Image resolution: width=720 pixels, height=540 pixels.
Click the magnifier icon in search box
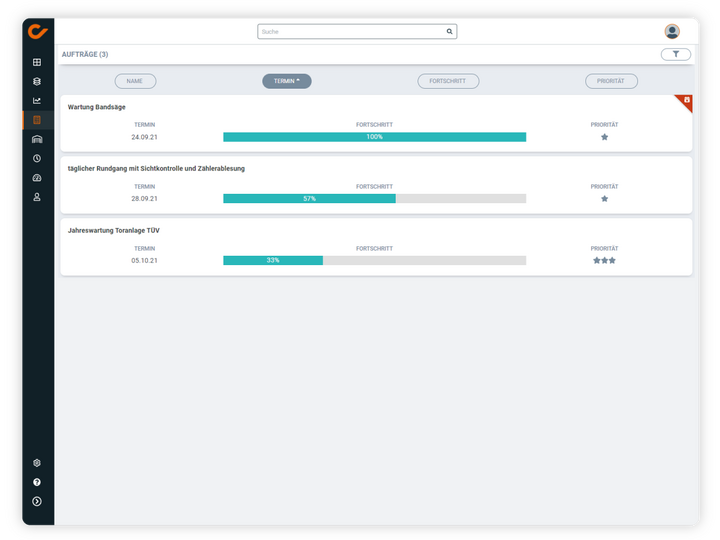click(x=449, y=32)
